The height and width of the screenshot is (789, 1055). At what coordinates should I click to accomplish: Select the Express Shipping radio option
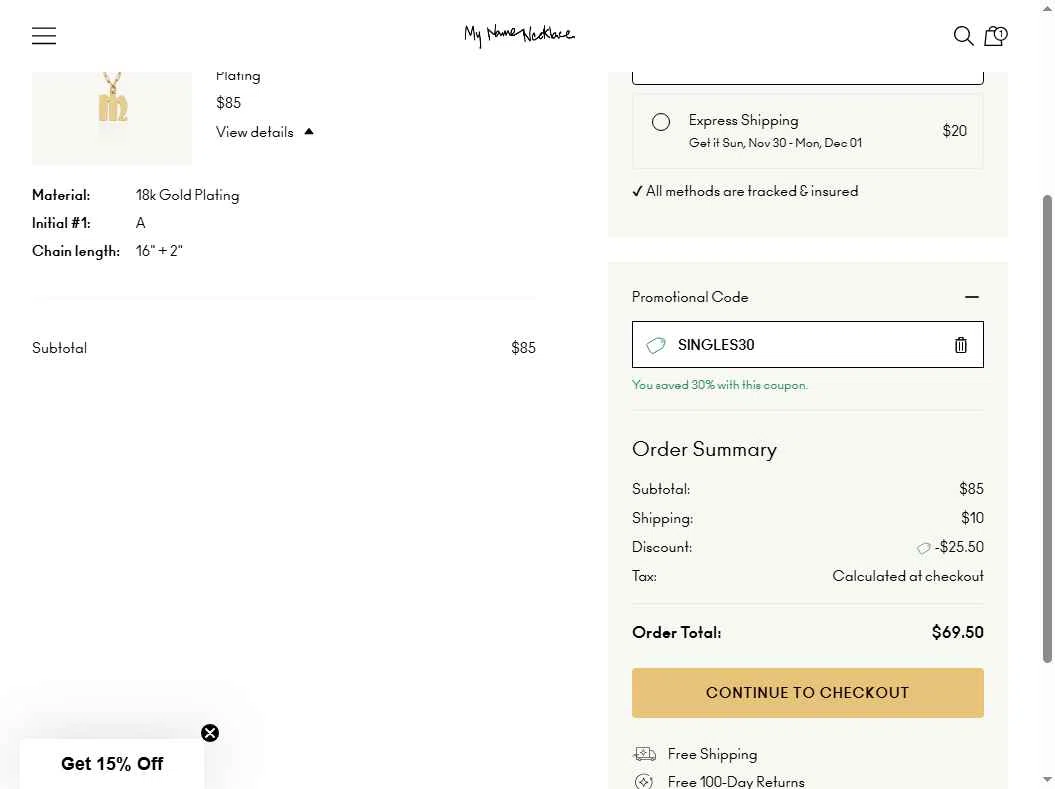pos(661,122)
